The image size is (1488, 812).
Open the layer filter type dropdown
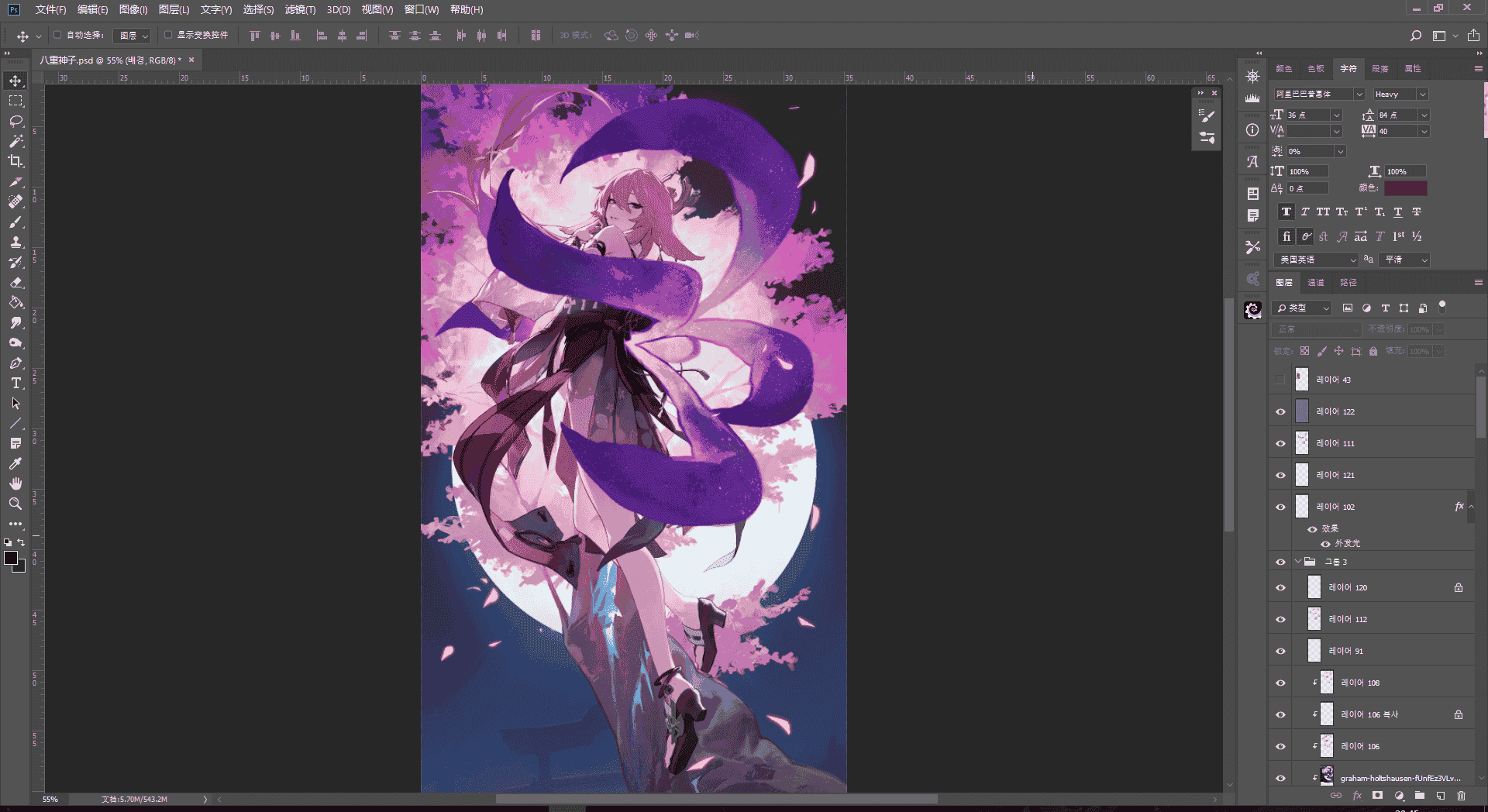click(1303, 308)
